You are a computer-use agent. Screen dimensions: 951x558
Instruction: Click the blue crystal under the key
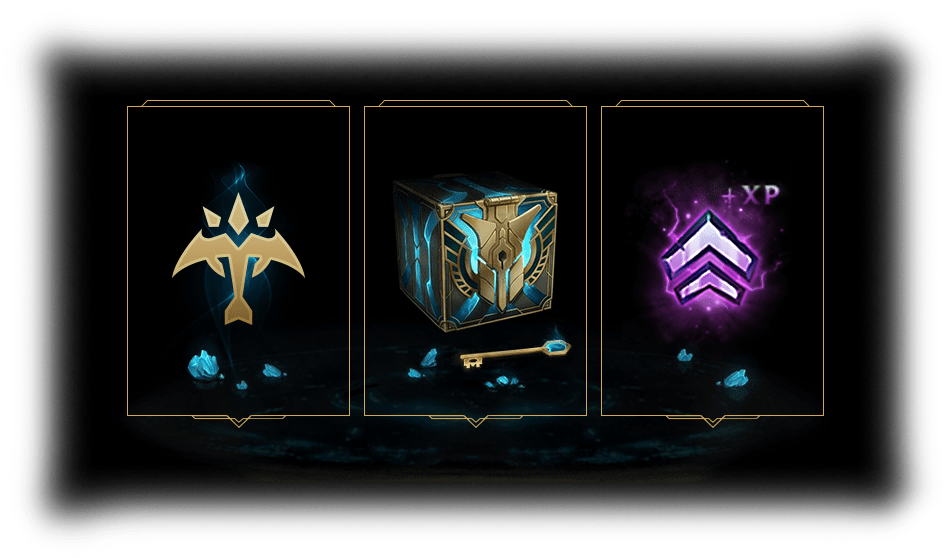(x=505, y=382)
